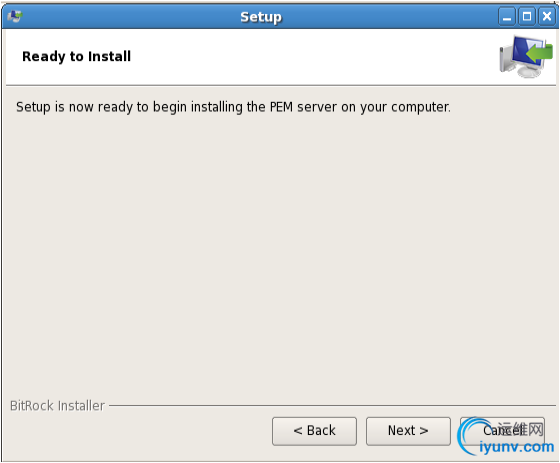Click the divider line beside BitRock Installer
Image resolution: width=560 pixels, height=463 pixels.
(x=332, y=405)
